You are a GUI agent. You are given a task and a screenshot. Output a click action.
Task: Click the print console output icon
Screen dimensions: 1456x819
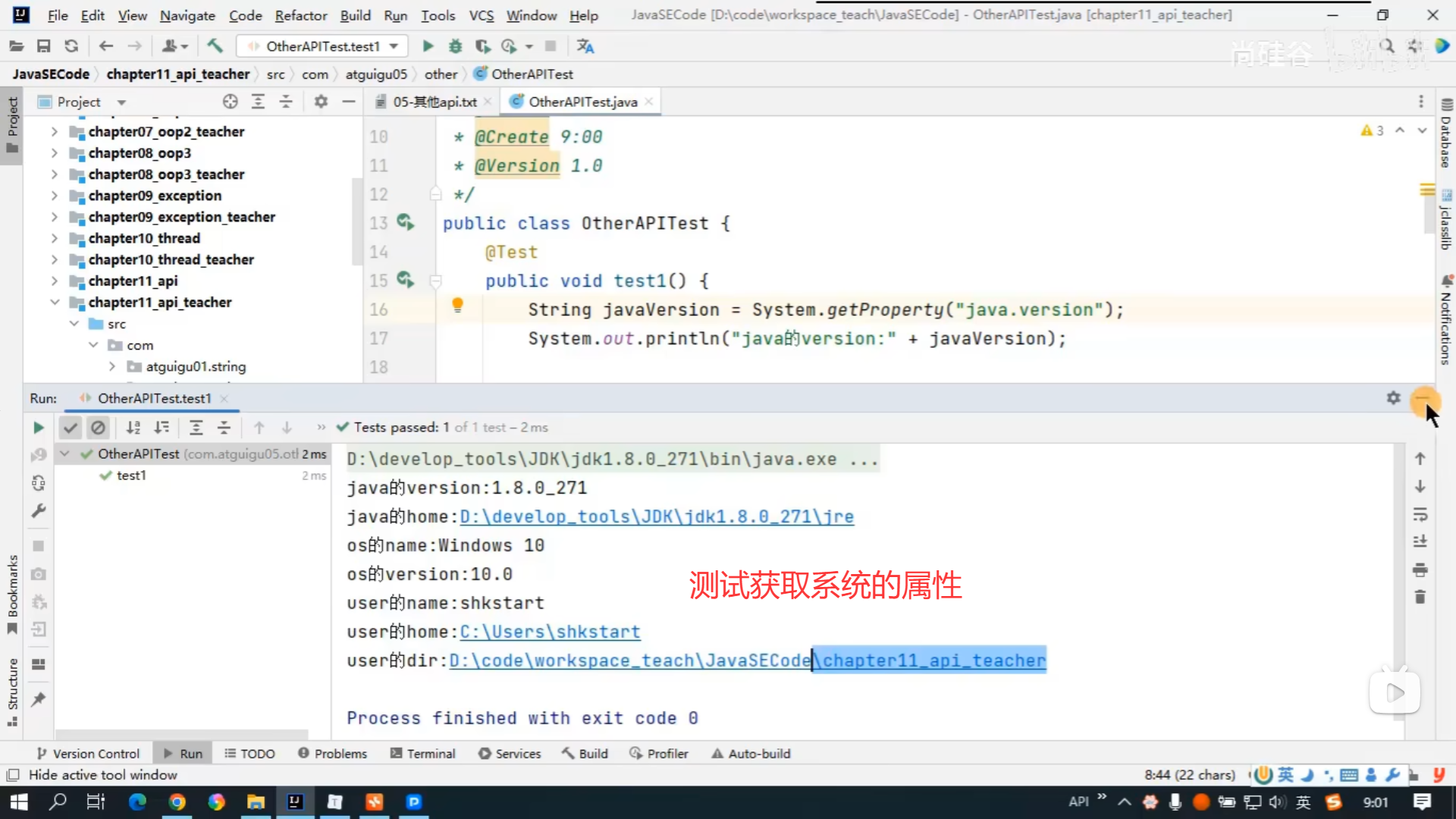[x=1420, y=570]
